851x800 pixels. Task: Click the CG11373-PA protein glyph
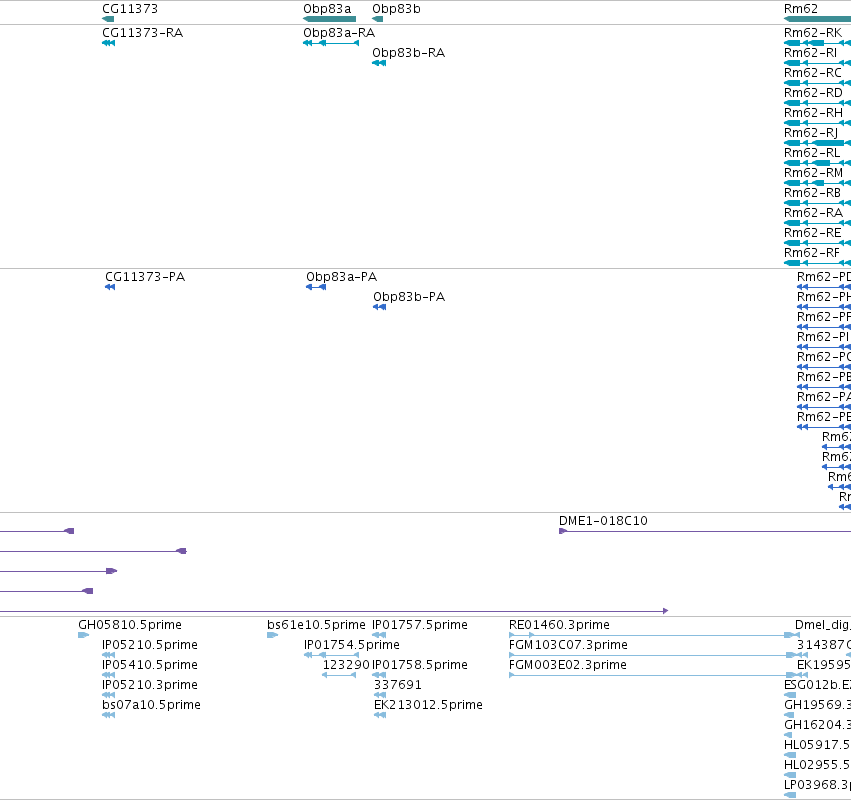pyautogui.click(x=110, y=287)
